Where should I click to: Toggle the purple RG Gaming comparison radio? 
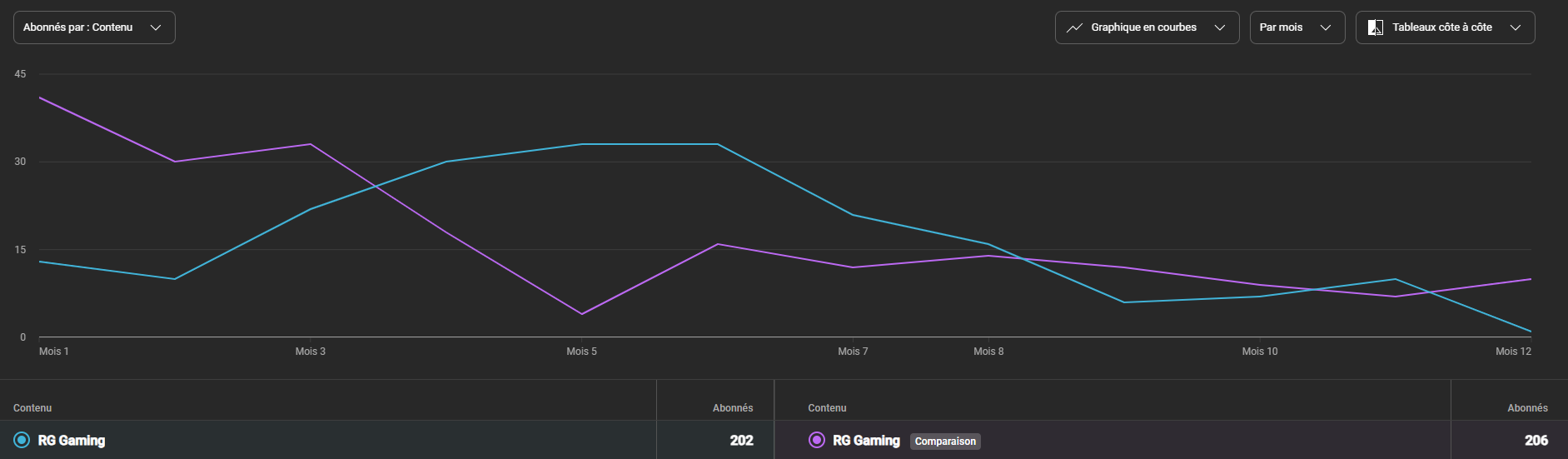(x=817, y=440)
